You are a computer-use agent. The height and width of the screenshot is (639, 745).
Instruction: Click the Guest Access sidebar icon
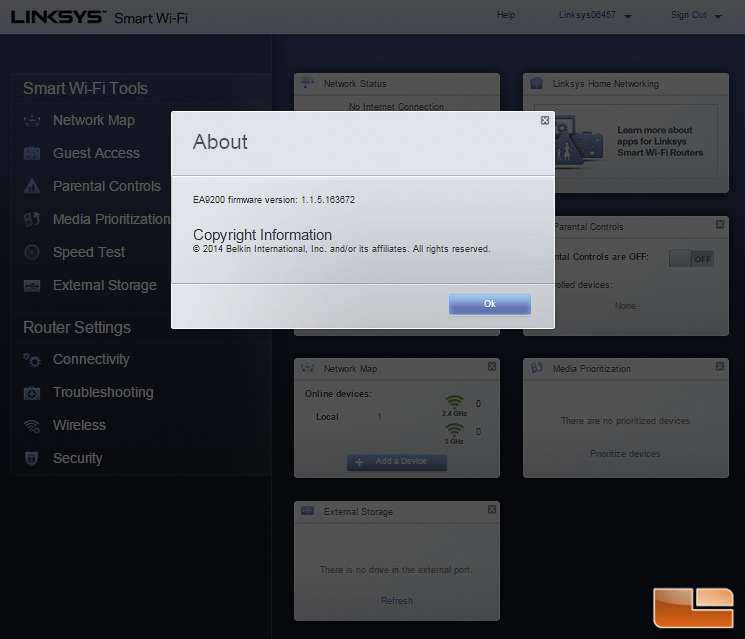(x=32, y=153)
